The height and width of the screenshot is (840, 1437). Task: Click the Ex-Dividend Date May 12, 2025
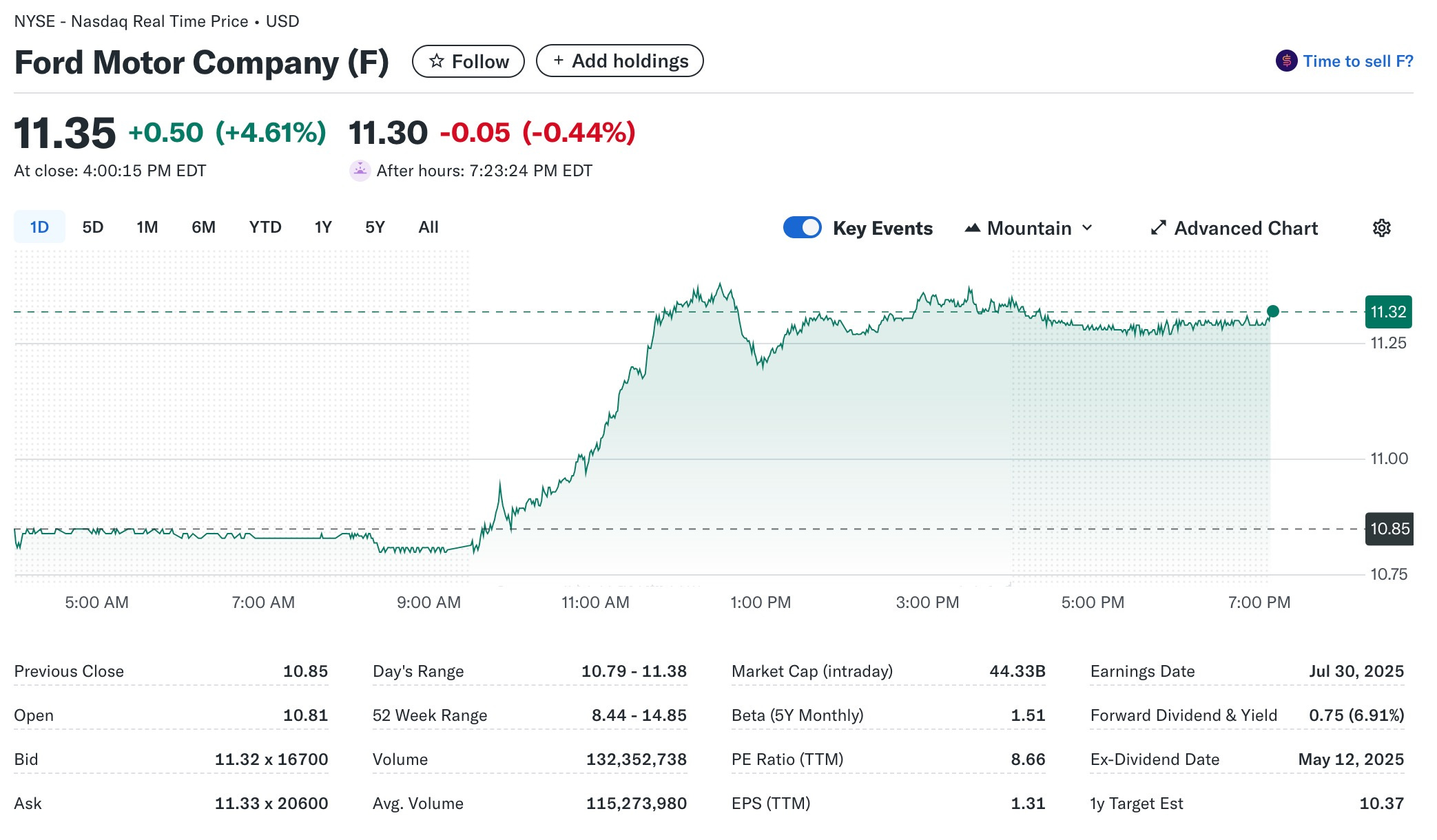pos(1351,759)
